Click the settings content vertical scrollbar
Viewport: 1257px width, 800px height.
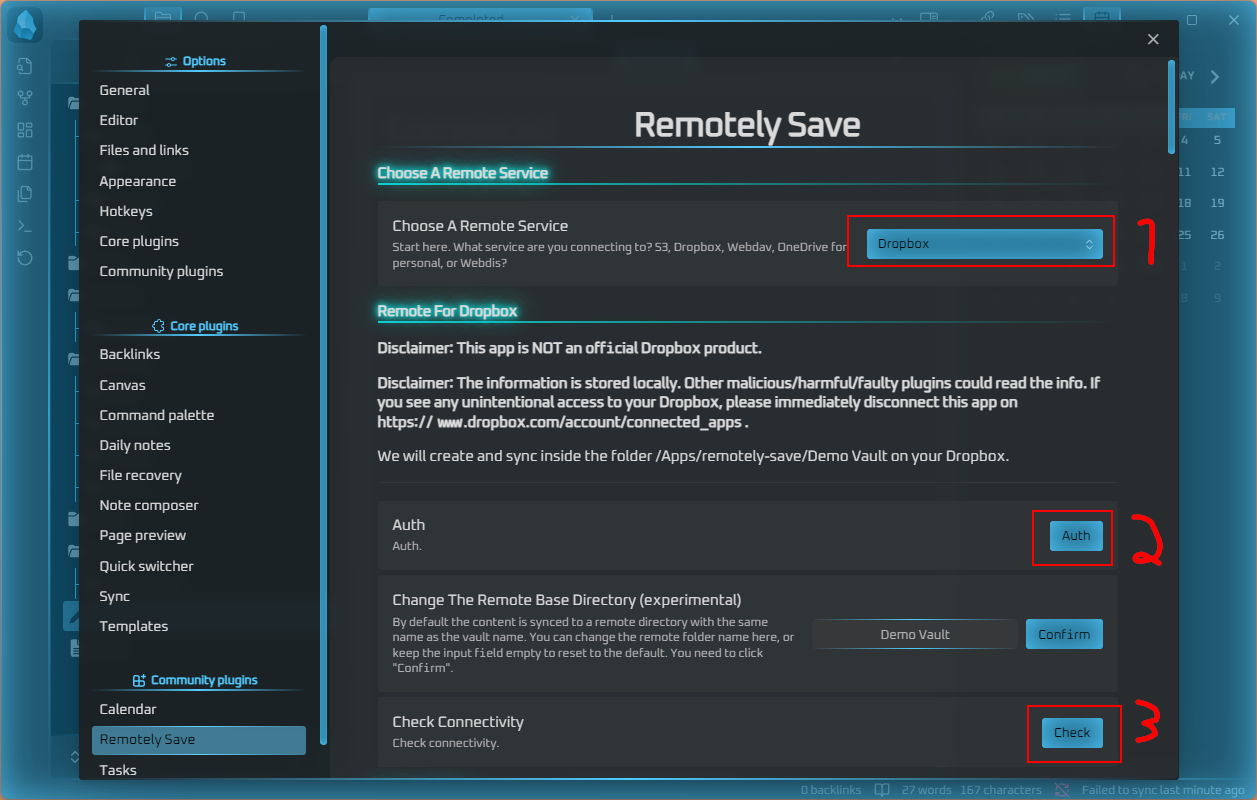[x=1172, y=107]
